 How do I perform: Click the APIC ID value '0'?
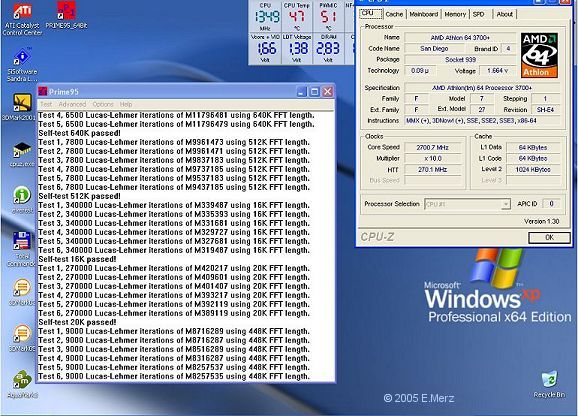point(551,204)
